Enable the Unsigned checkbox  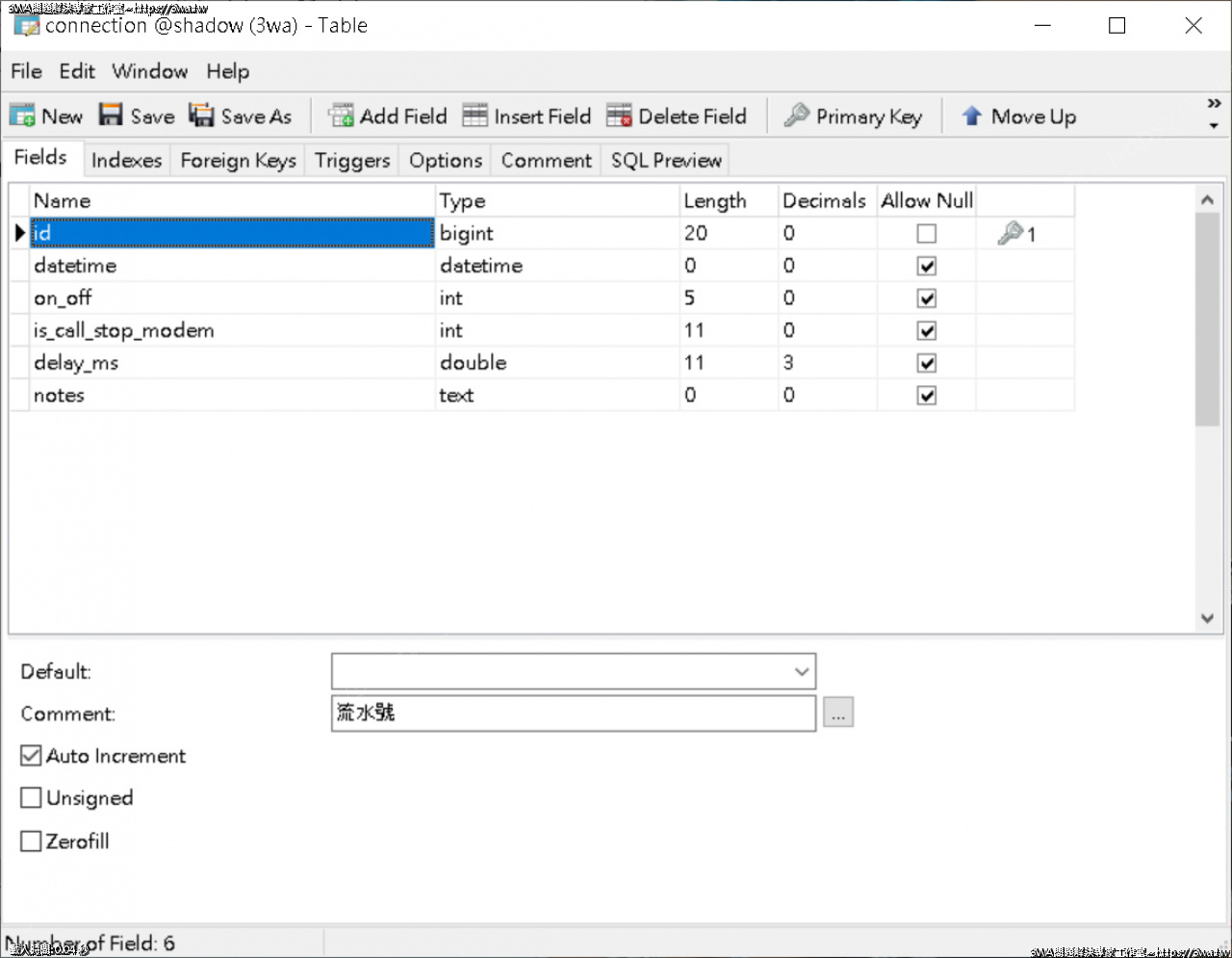pos(32,798)
